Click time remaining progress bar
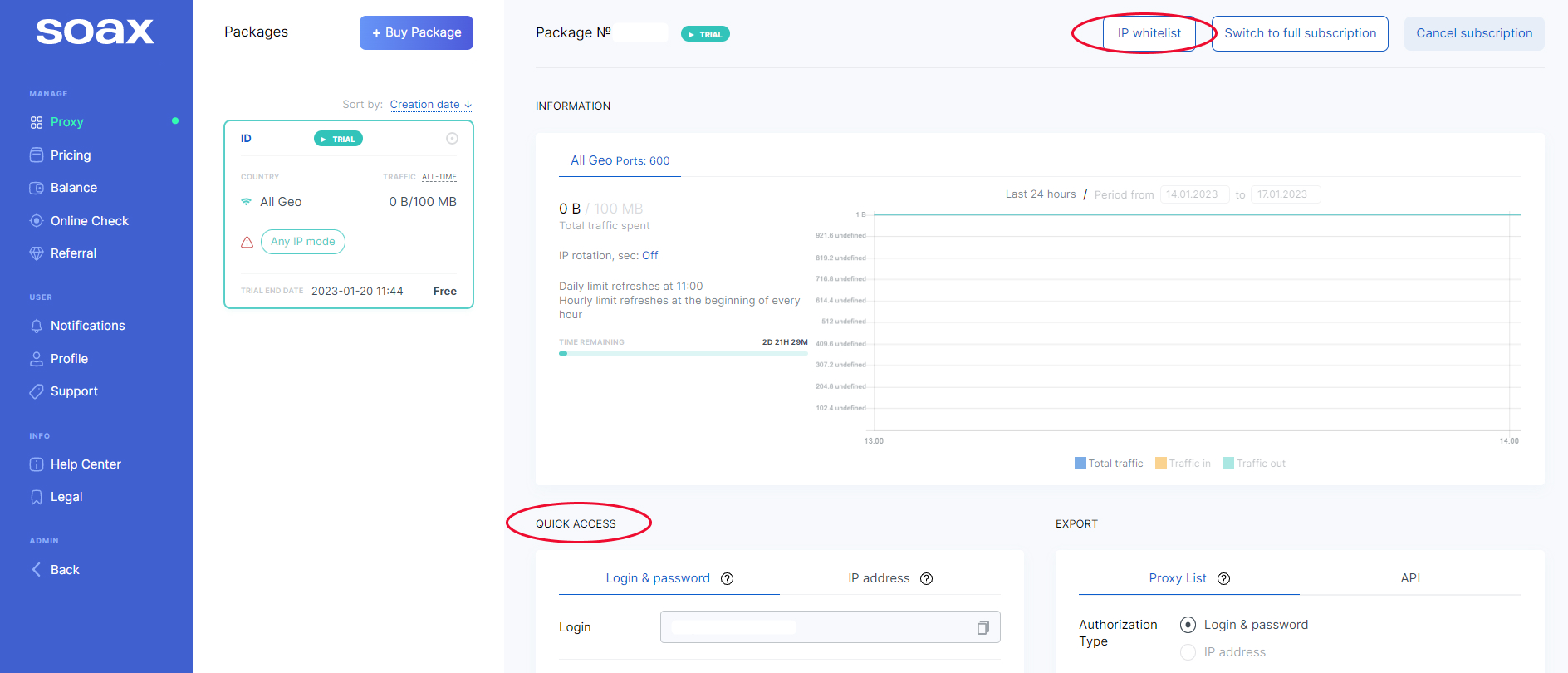 pos(684,354)
